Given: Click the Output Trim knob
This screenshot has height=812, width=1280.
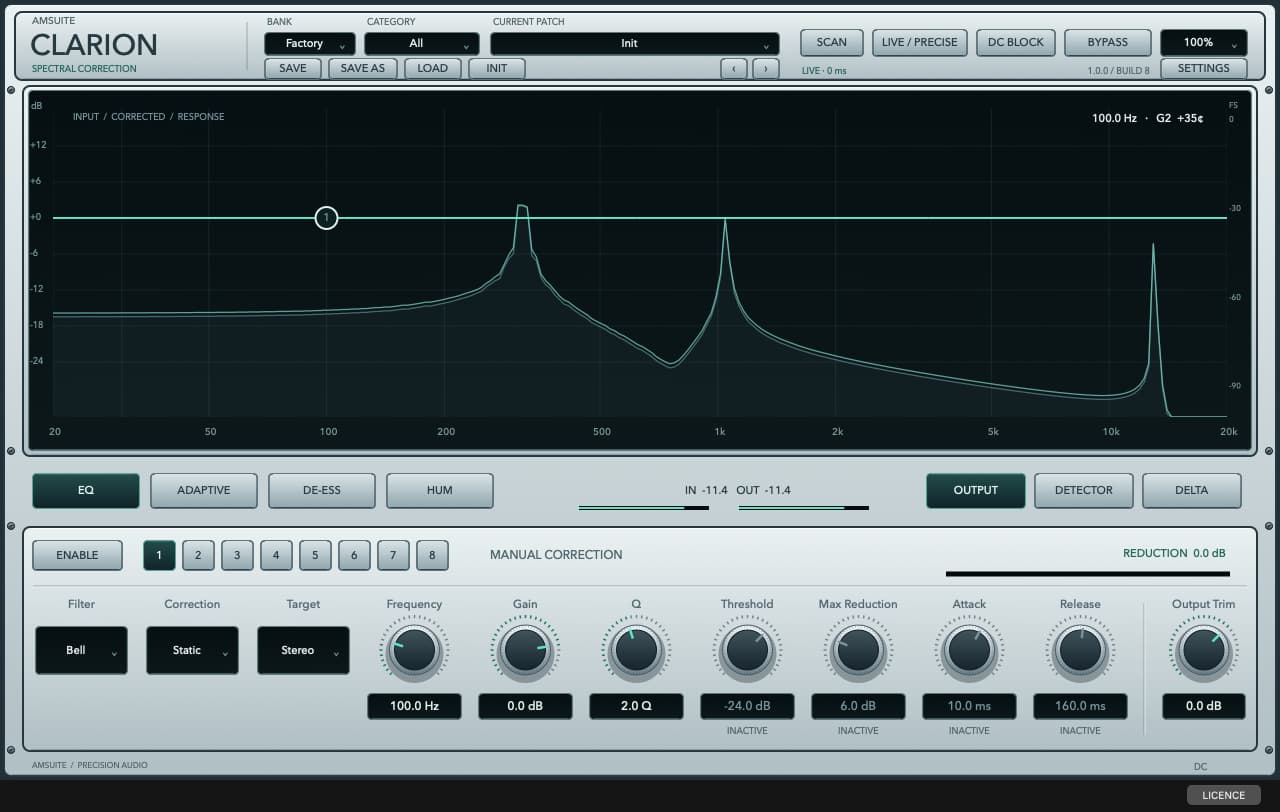Looking at the screenshot, I should click(1204, 650).
